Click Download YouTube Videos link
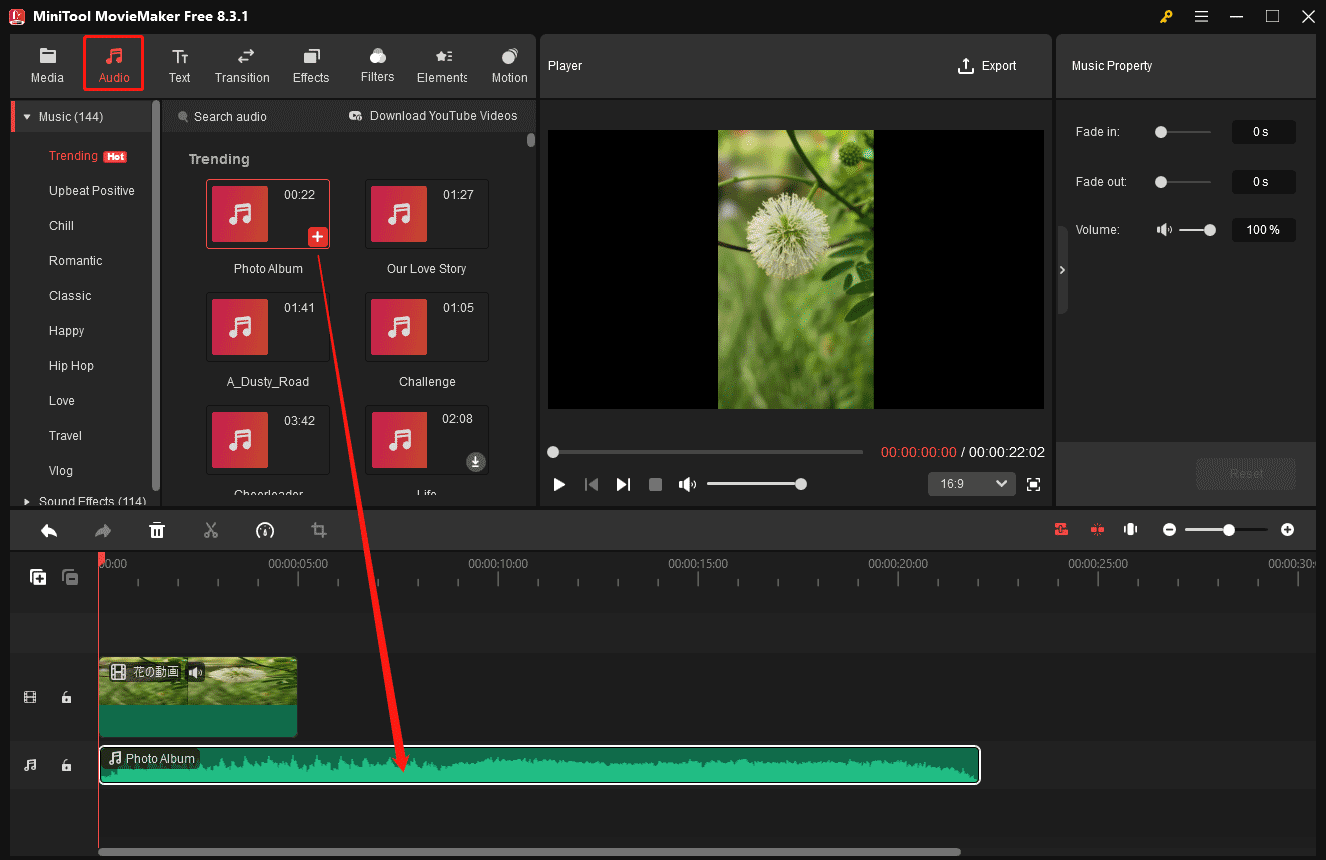 [x=433, y=116]
